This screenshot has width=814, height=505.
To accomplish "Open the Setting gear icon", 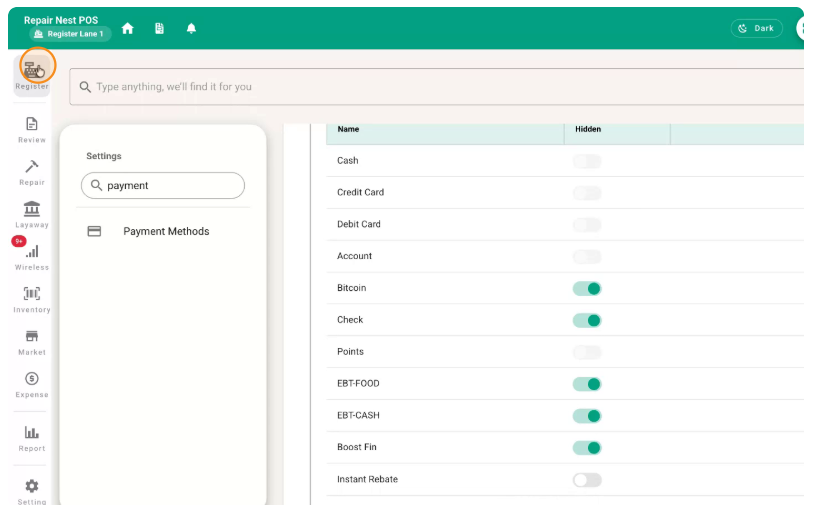I will click(x=32, y=486).
